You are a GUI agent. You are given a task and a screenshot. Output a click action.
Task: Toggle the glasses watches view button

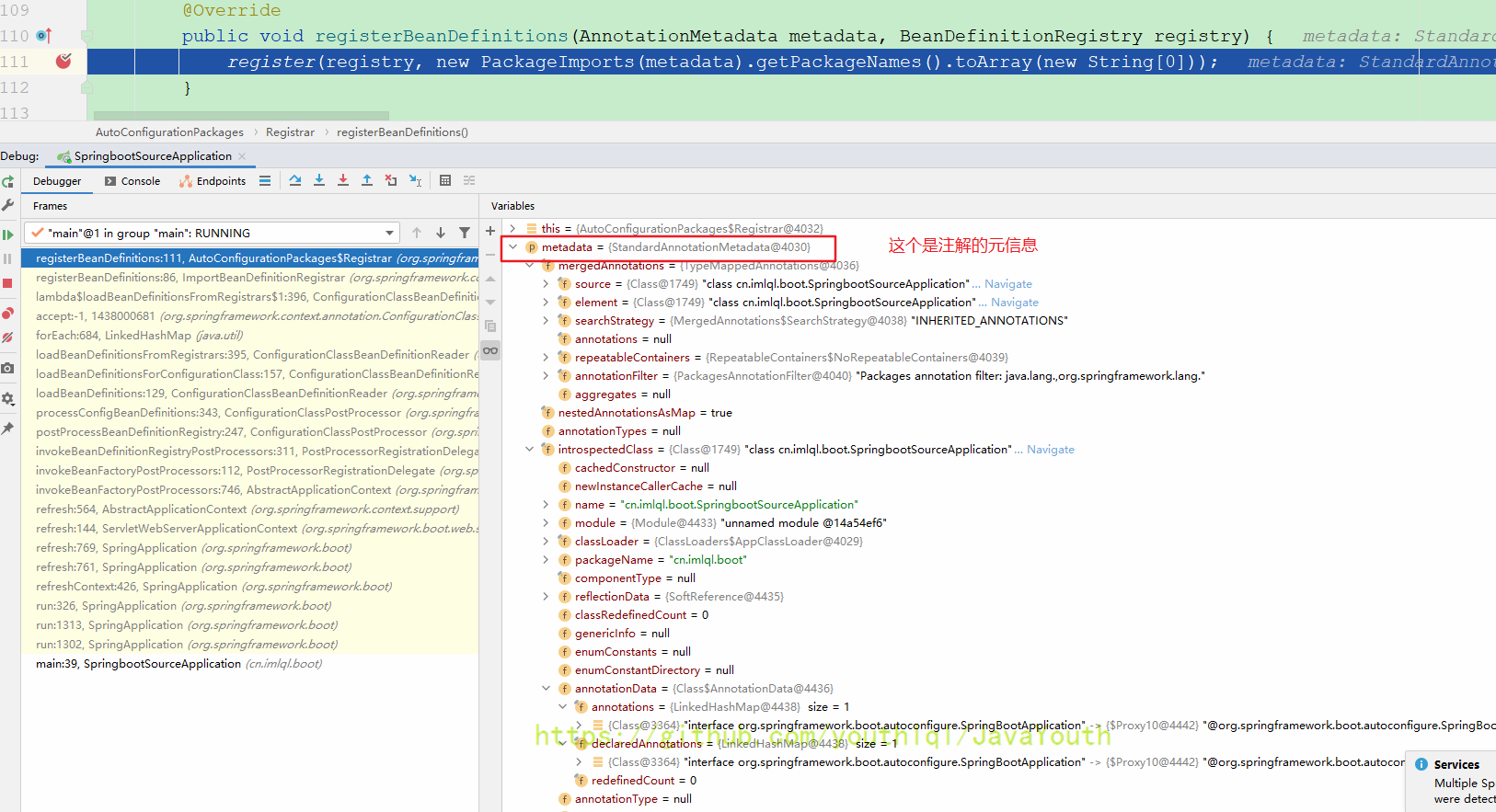(x=490, y=350)
